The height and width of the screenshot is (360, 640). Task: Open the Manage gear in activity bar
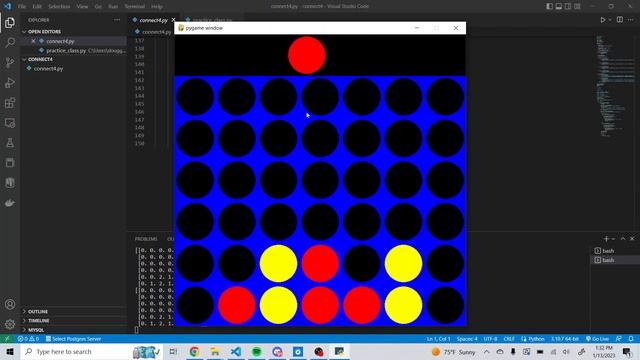pyautogui.click(x=10, y=324)
